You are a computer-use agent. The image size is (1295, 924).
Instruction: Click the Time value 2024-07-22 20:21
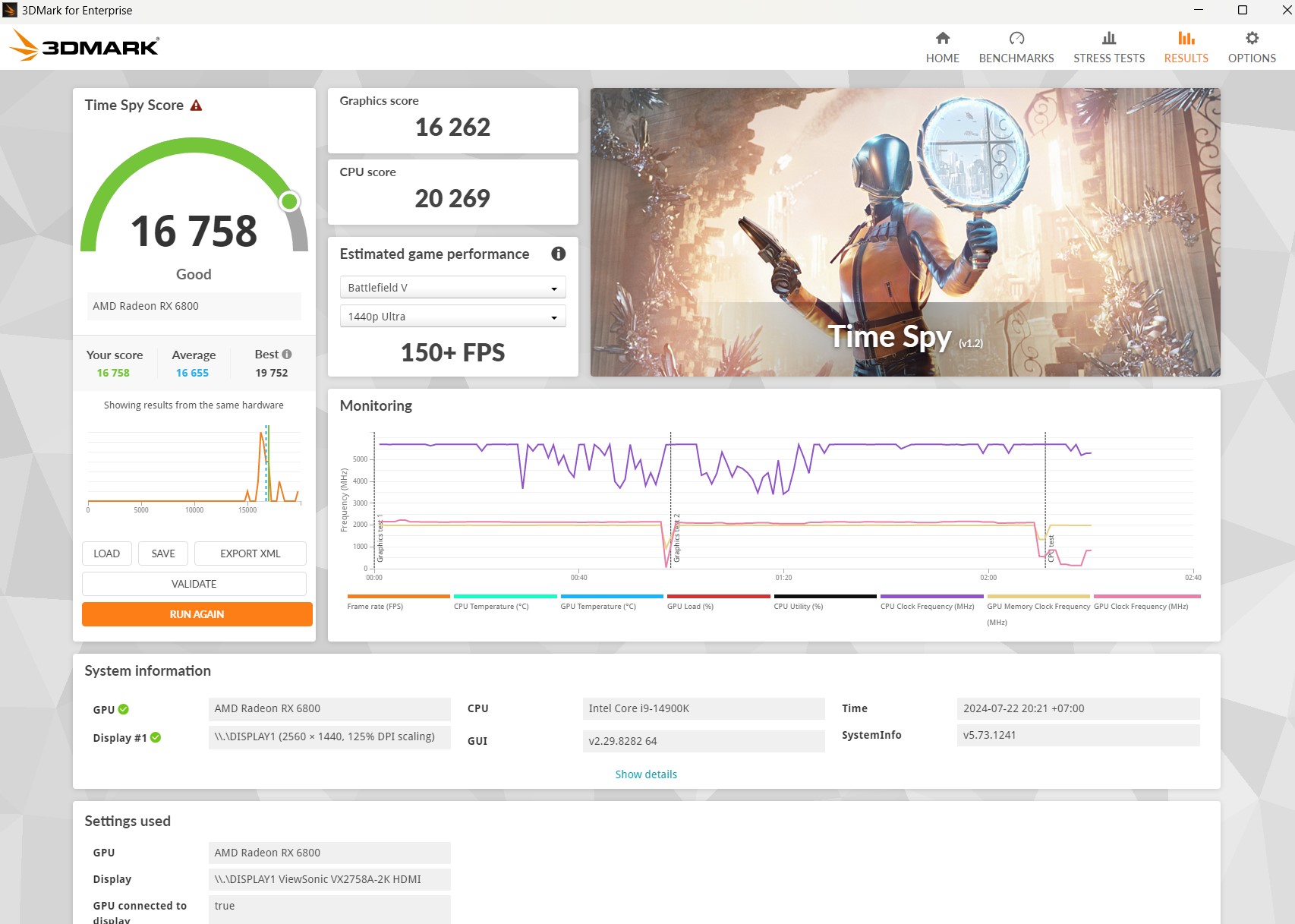[x=1078, y=708]
